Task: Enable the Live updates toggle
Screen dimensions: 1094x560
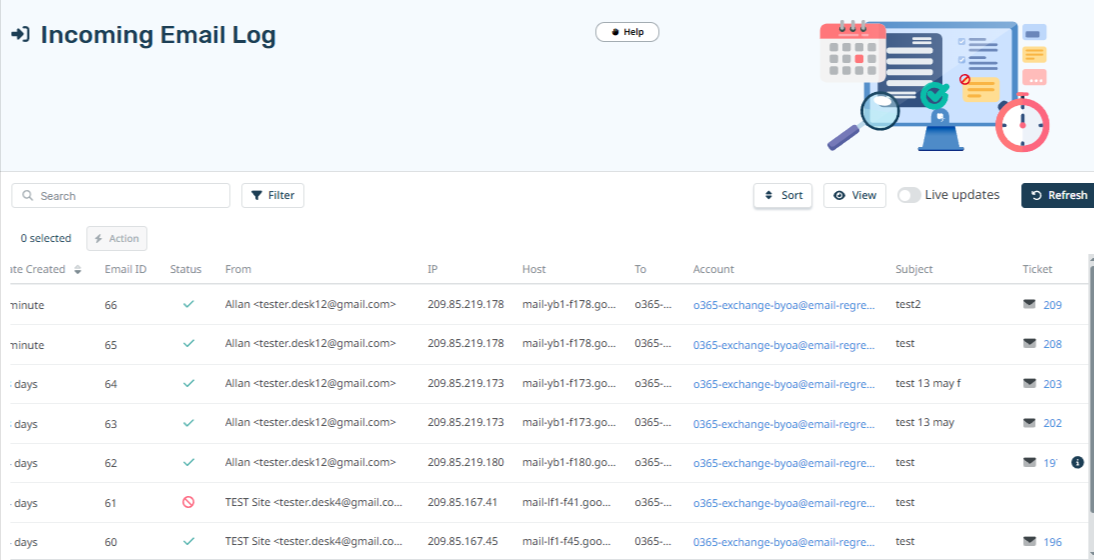Action: point(909,195)
